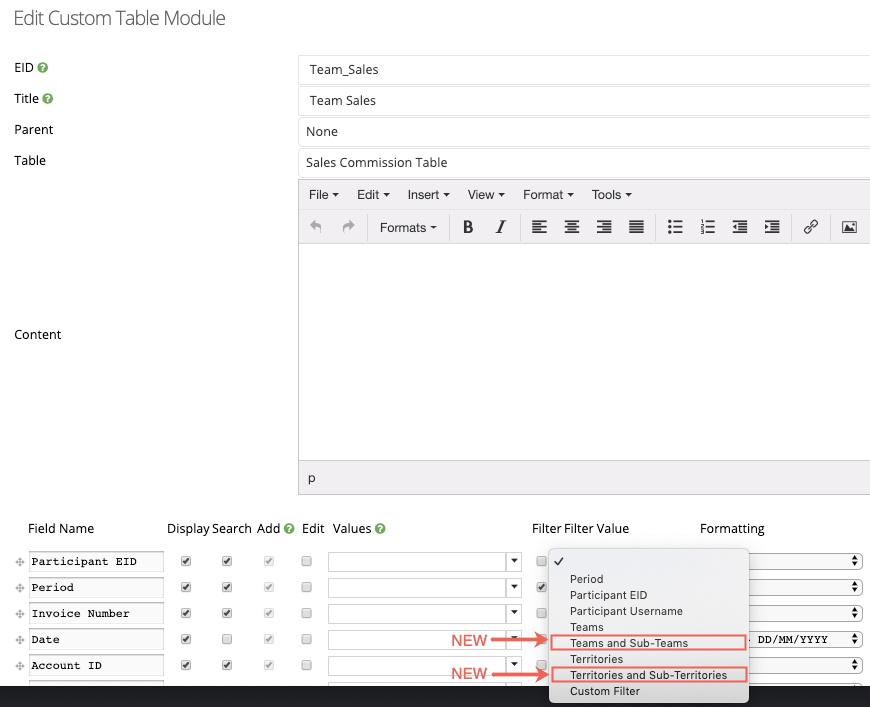Select Teams and Sub-Teams filter option
The image size is (870, 707).
point(649,643)
